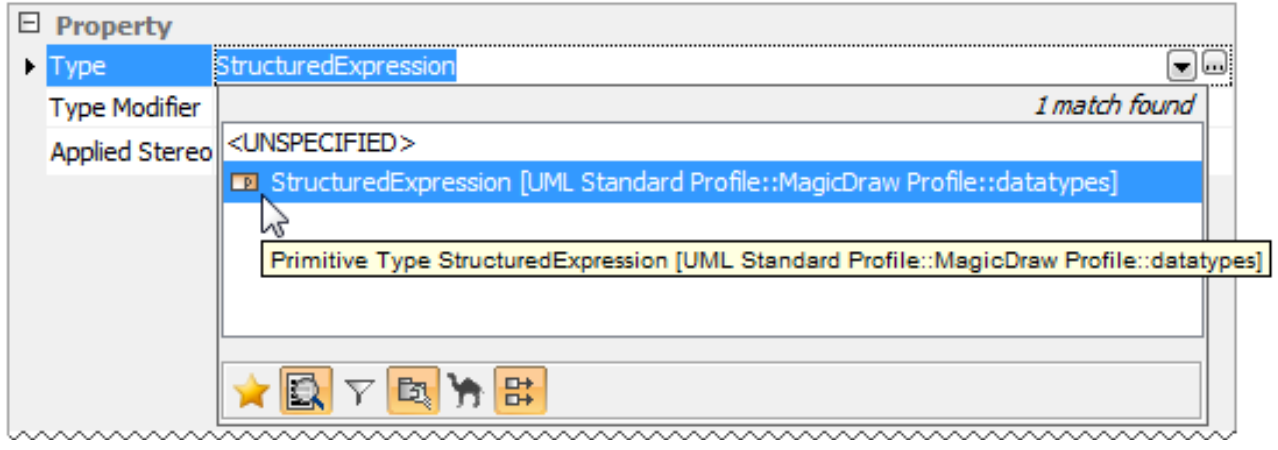Viewport: 1278px width, 450px height.
Task: Click the camel case search icon
Action: [465, 392]
